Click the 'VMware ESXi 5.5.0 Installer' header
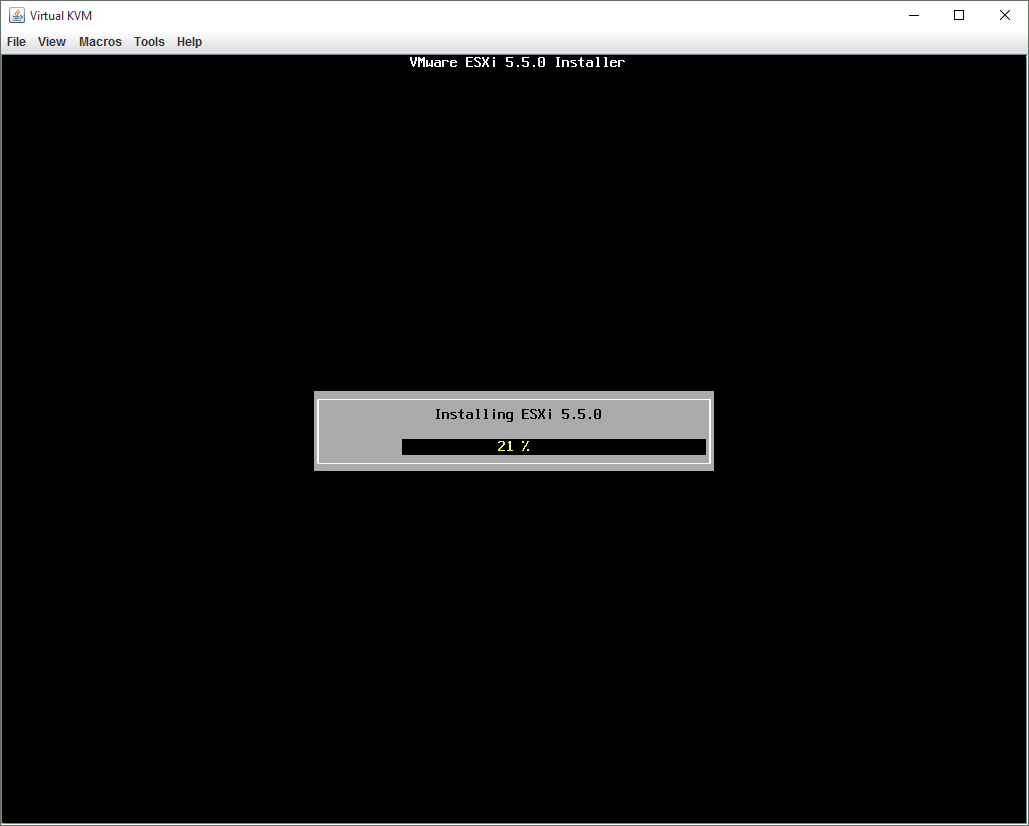 coord(517,62)
